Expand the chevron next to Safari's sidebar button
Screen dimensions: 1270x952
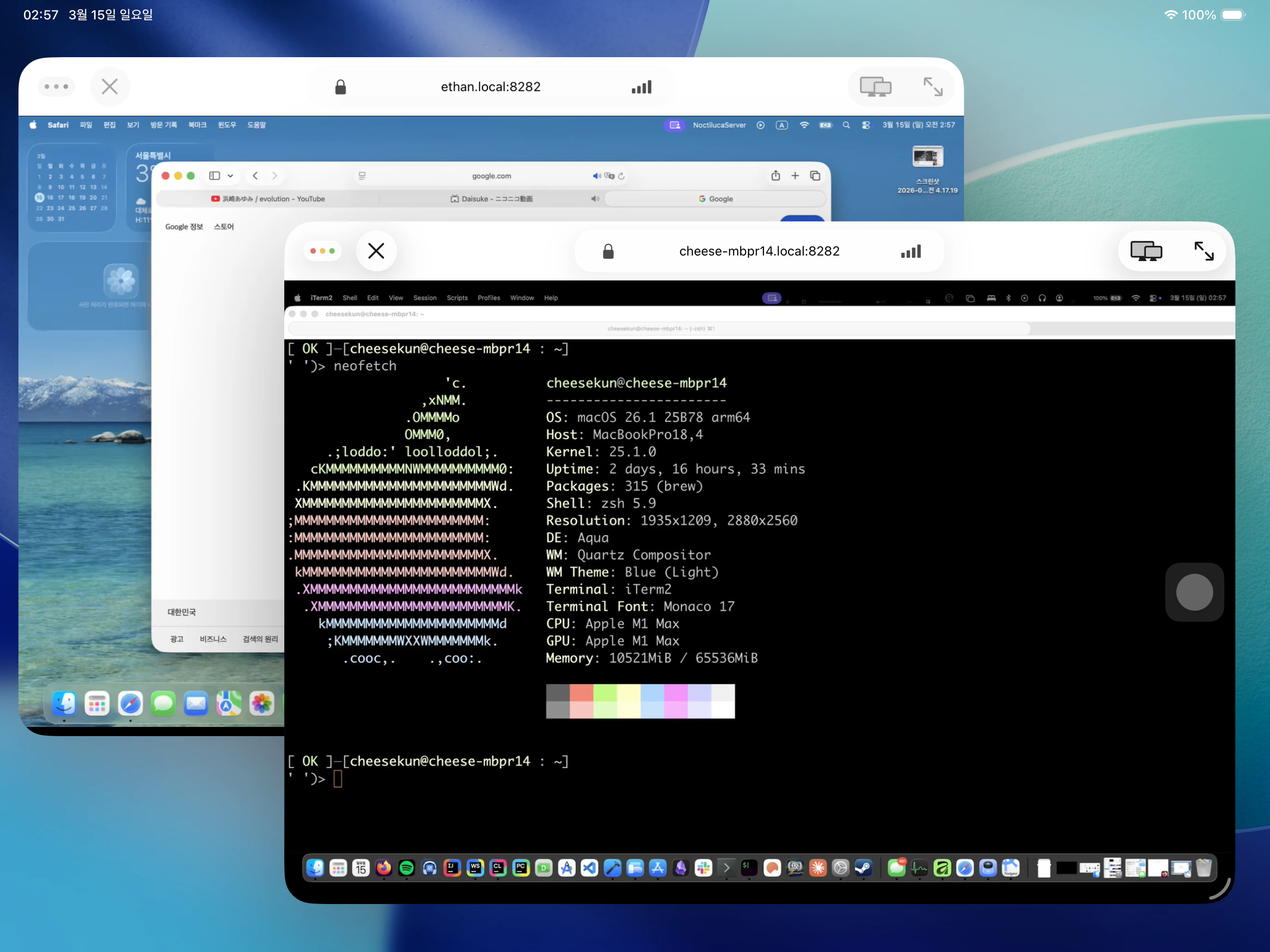[x=230, y=176]
